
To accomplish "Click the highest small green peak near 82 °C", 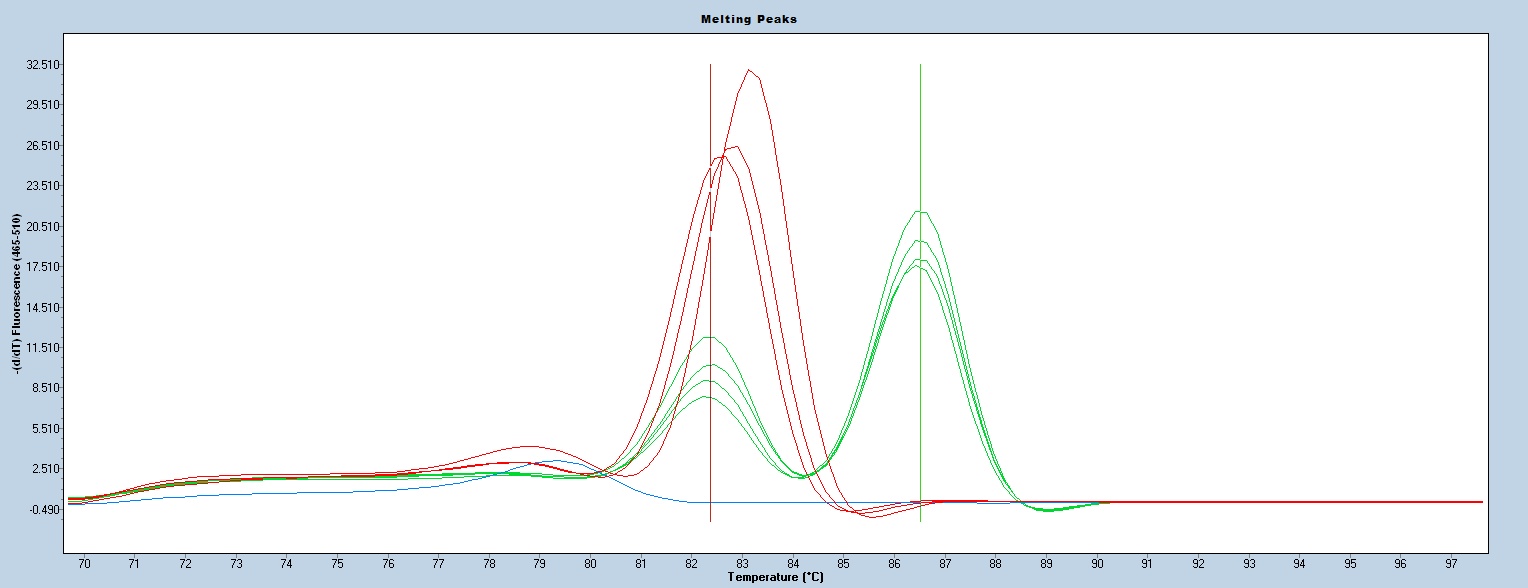I will pyautogui.click(x=709, y=337).
